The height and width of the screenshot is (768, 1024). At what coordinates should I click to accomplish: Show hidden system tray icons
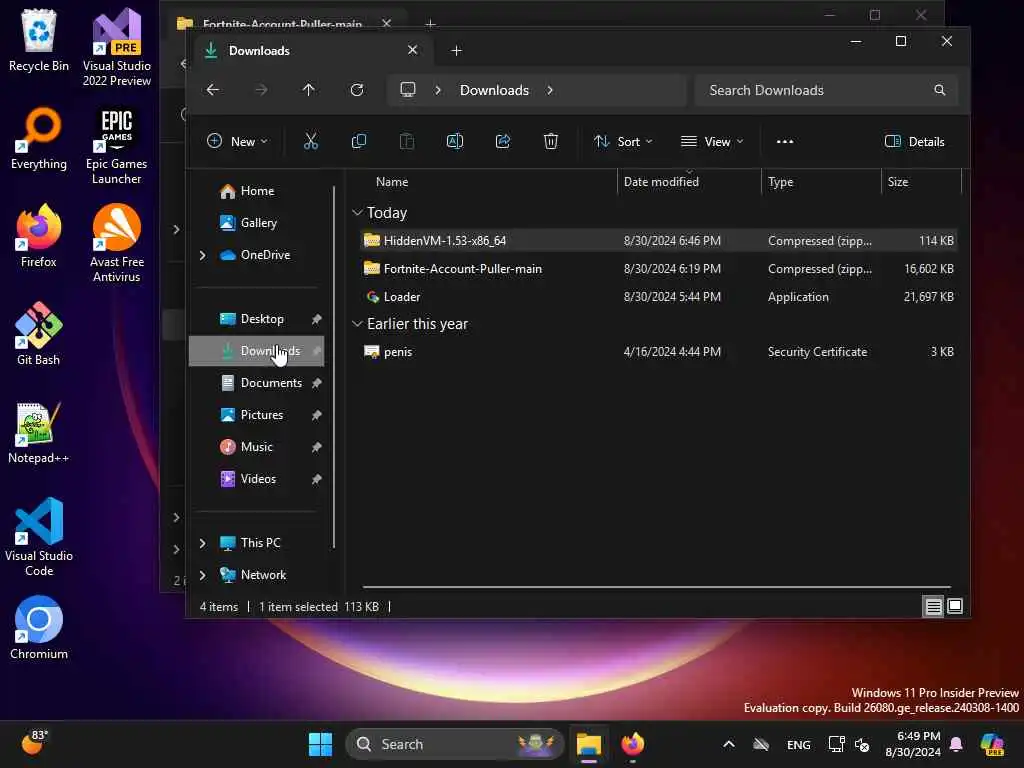click(729, 744)
